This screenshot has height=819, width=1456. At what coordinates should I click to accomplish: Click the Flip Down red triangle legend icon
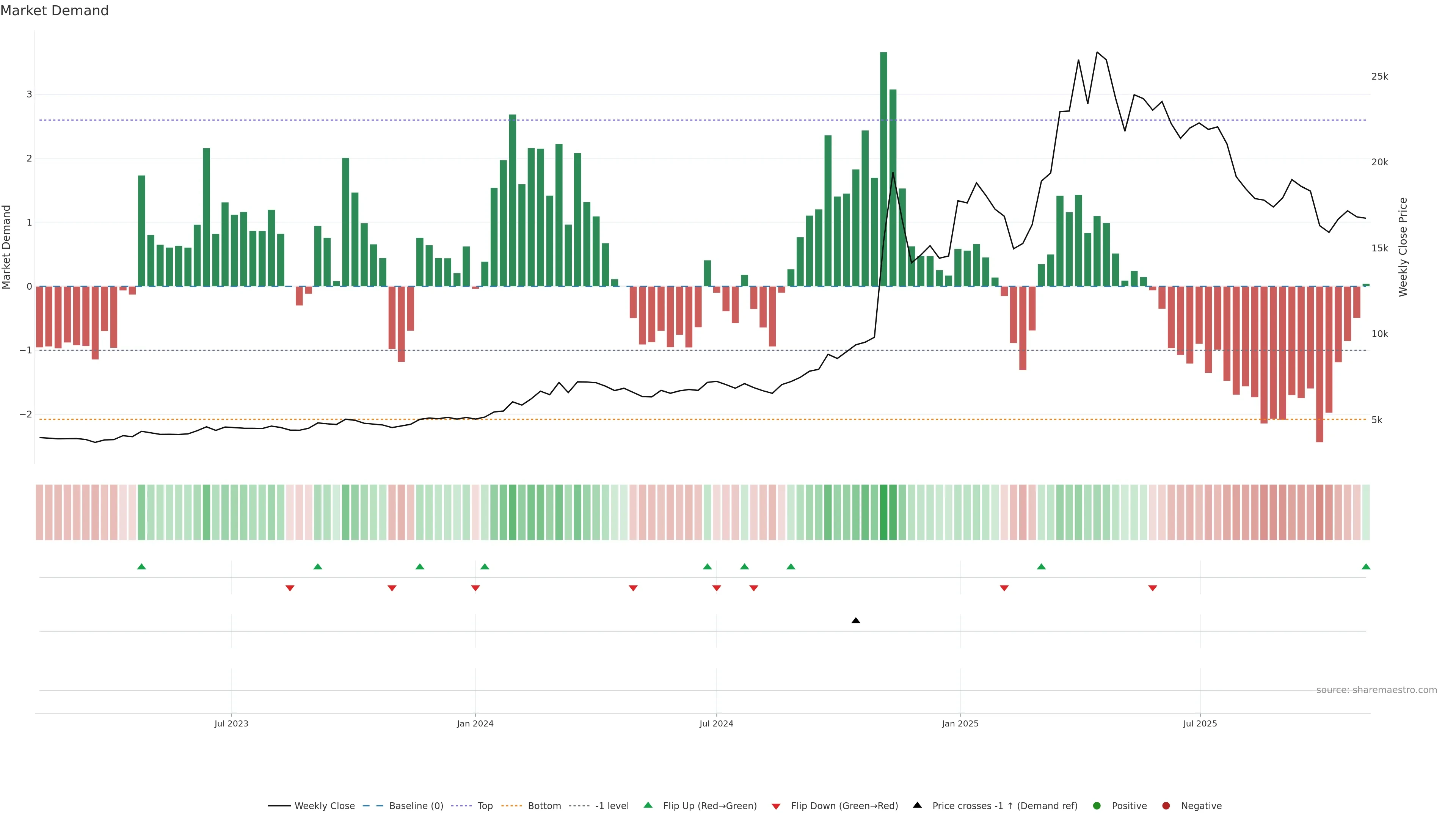(776, 806)
